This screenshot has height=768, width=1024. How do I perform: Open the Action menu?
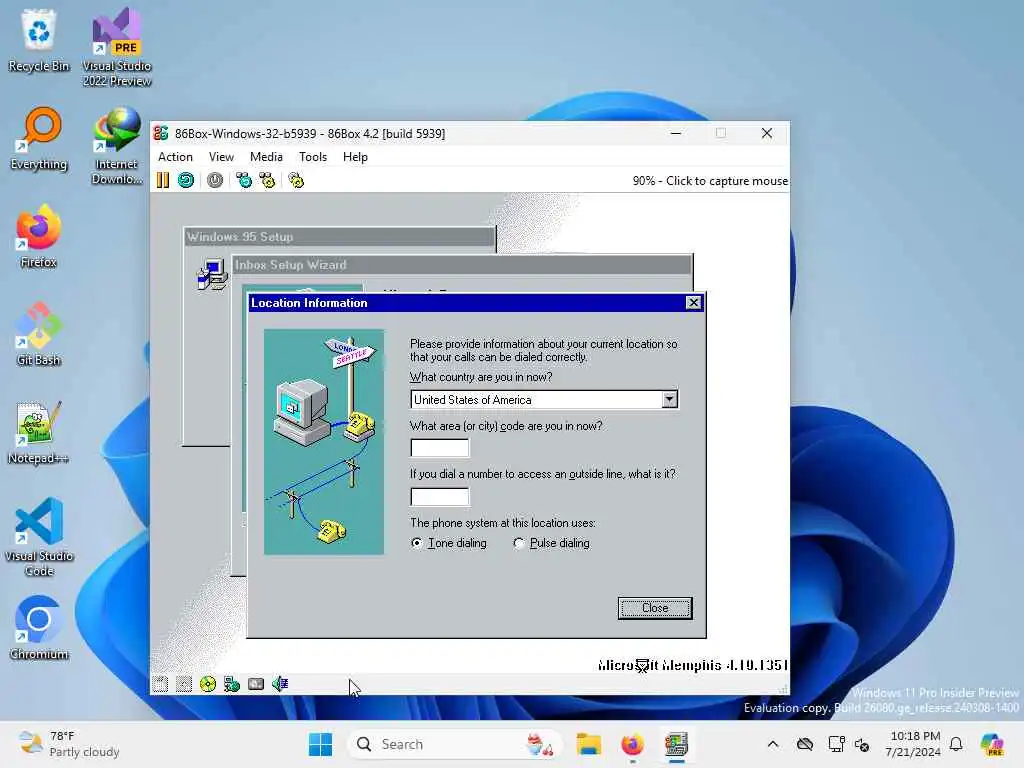(x=176, y=157)
